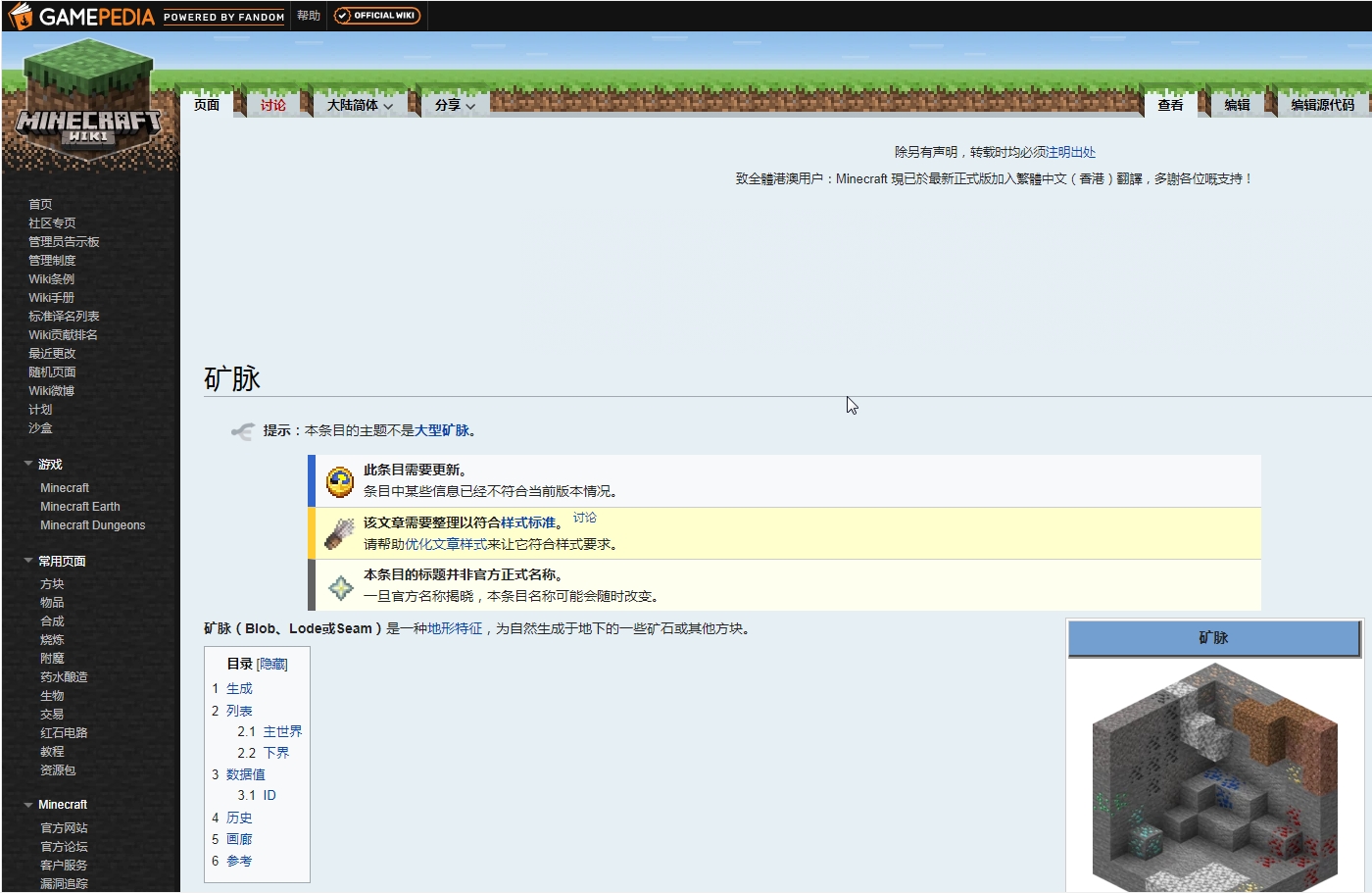Open 客户服务 in the sidebar
This screenshot has height=893, width=1372.
point(64,866)
